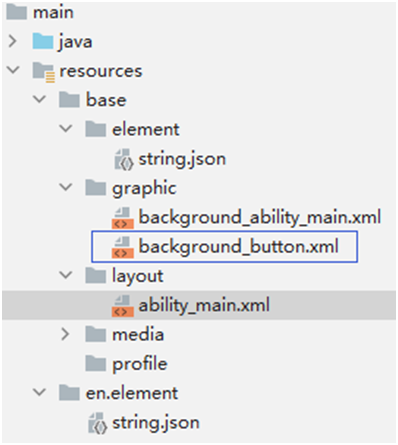Click the base folder icon

pos(69,100)
